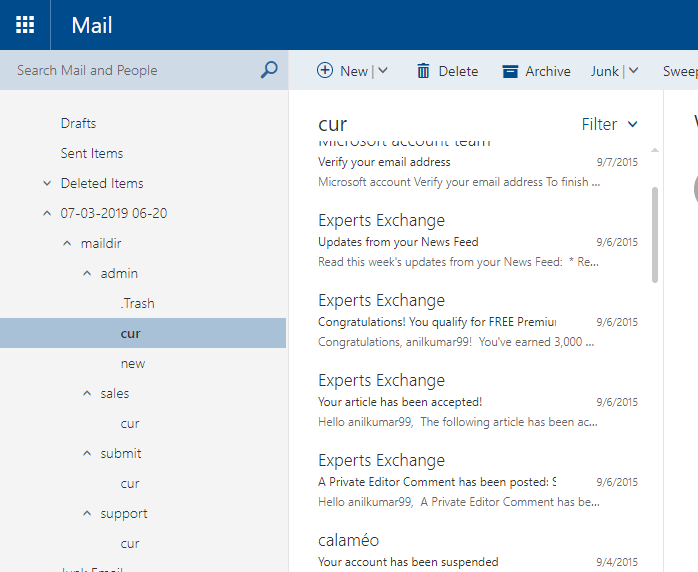This screenshot has width=698, height=572.
Task: Collapse the 07-03-2019 06-20 folder
Action: coord(47,213)
